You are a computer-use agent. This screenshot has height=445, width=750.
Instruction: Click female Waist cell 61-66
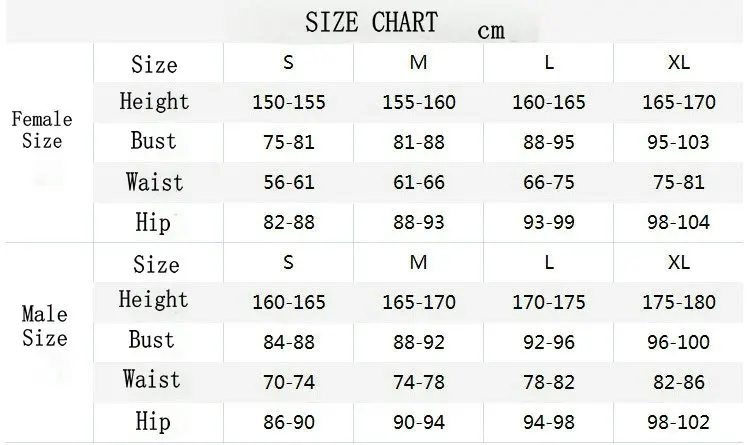(x=418, y=182)
